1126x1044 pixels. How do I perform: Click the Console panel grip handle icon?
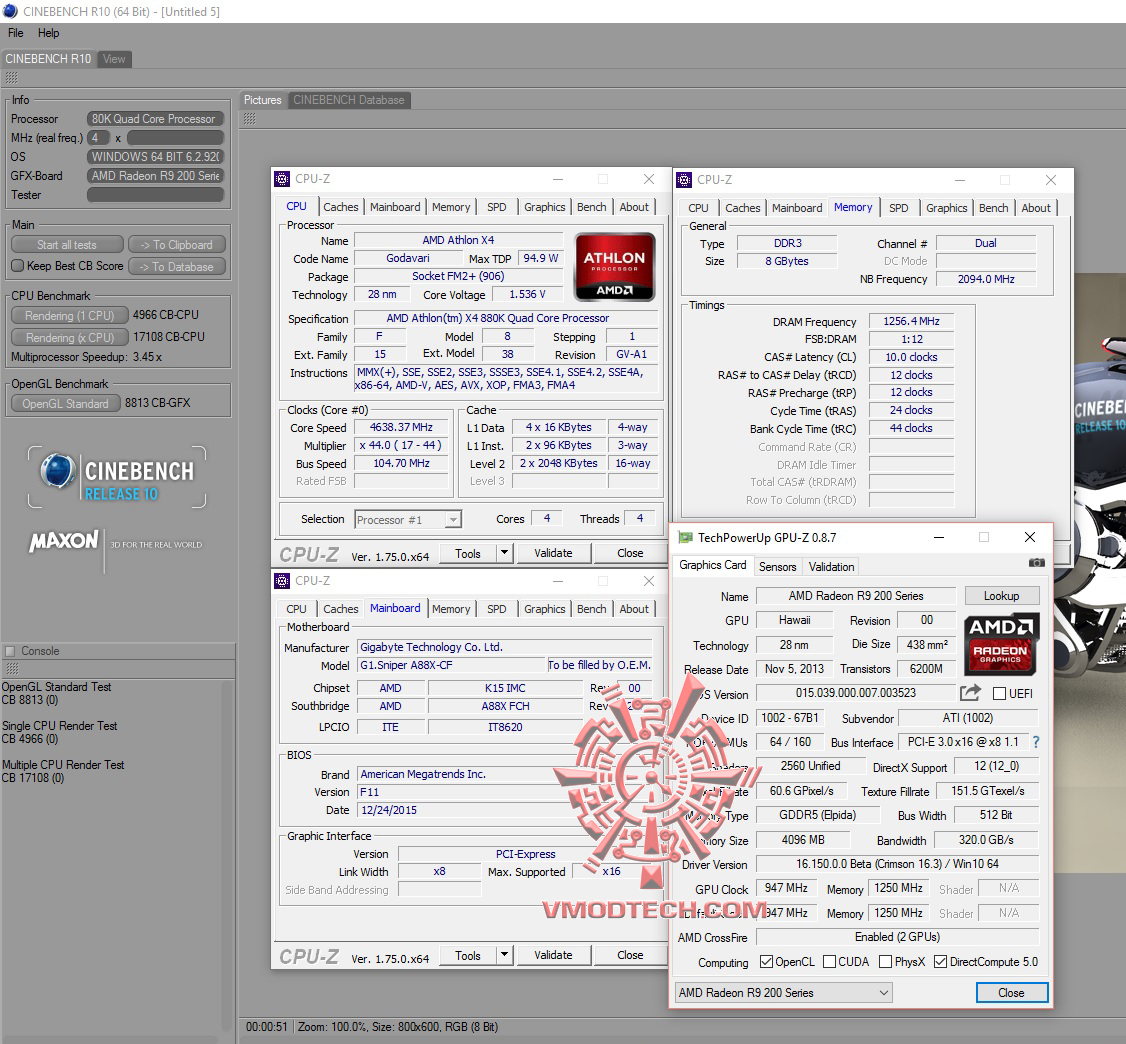(11, 669)
